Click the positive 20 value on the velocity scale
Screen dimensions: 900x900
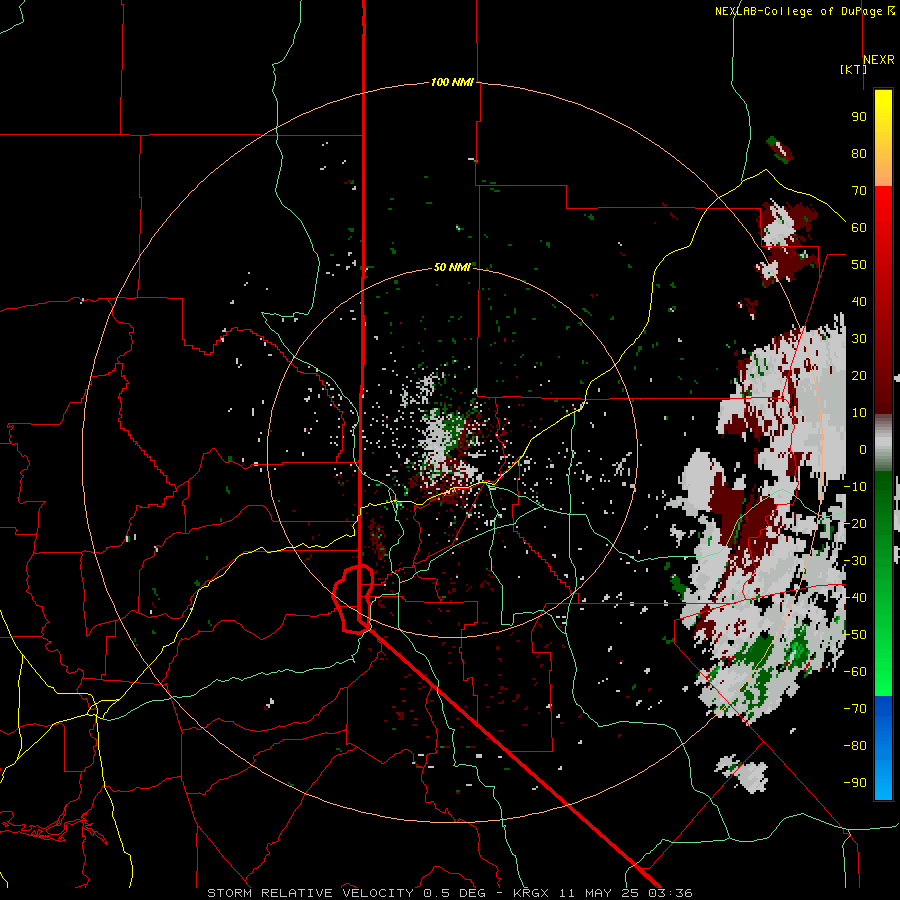pyautogui.click(x=859, y=375)
